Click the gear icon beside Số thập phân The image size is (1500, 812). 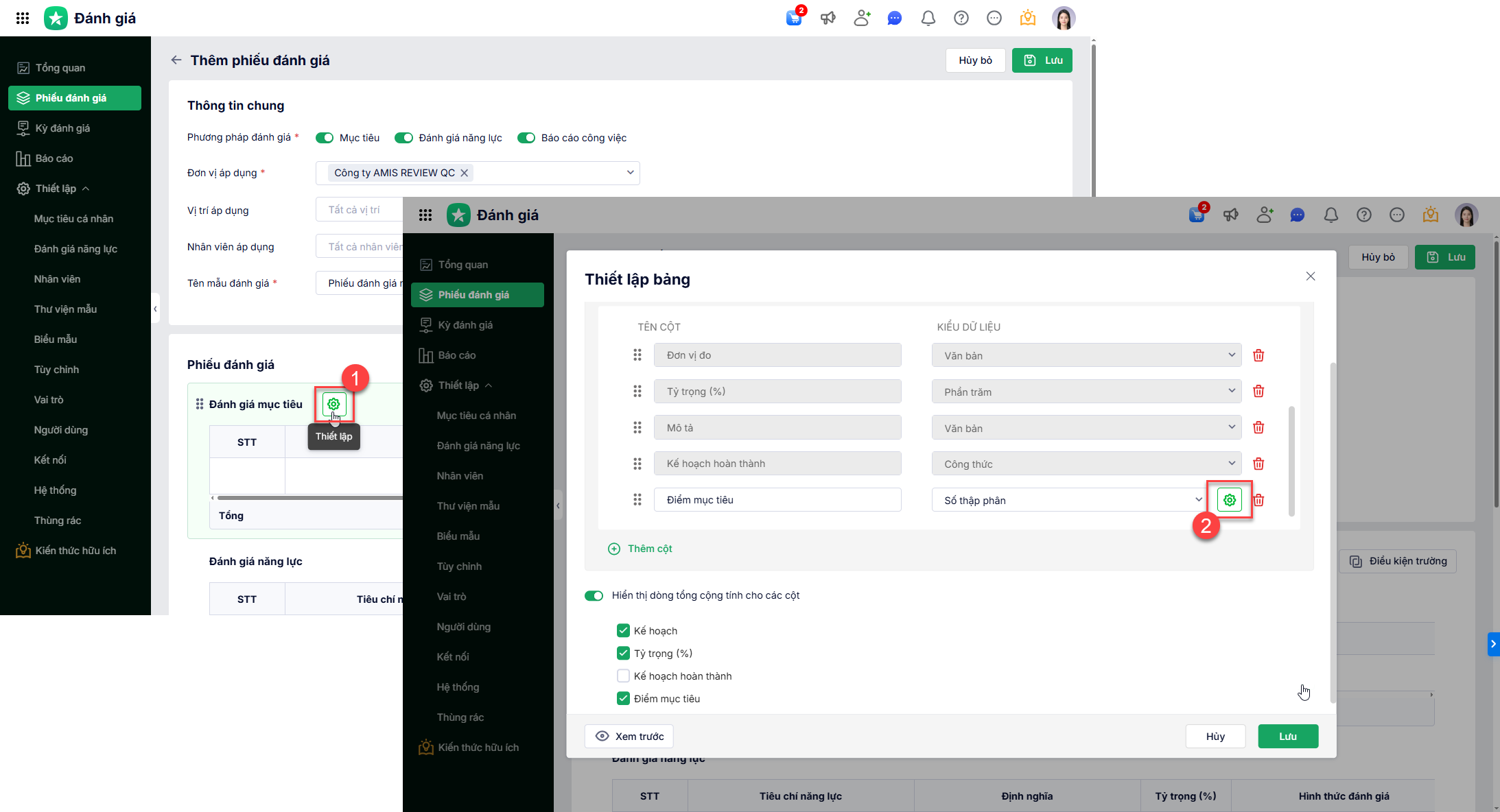[x=1229, y=500]
